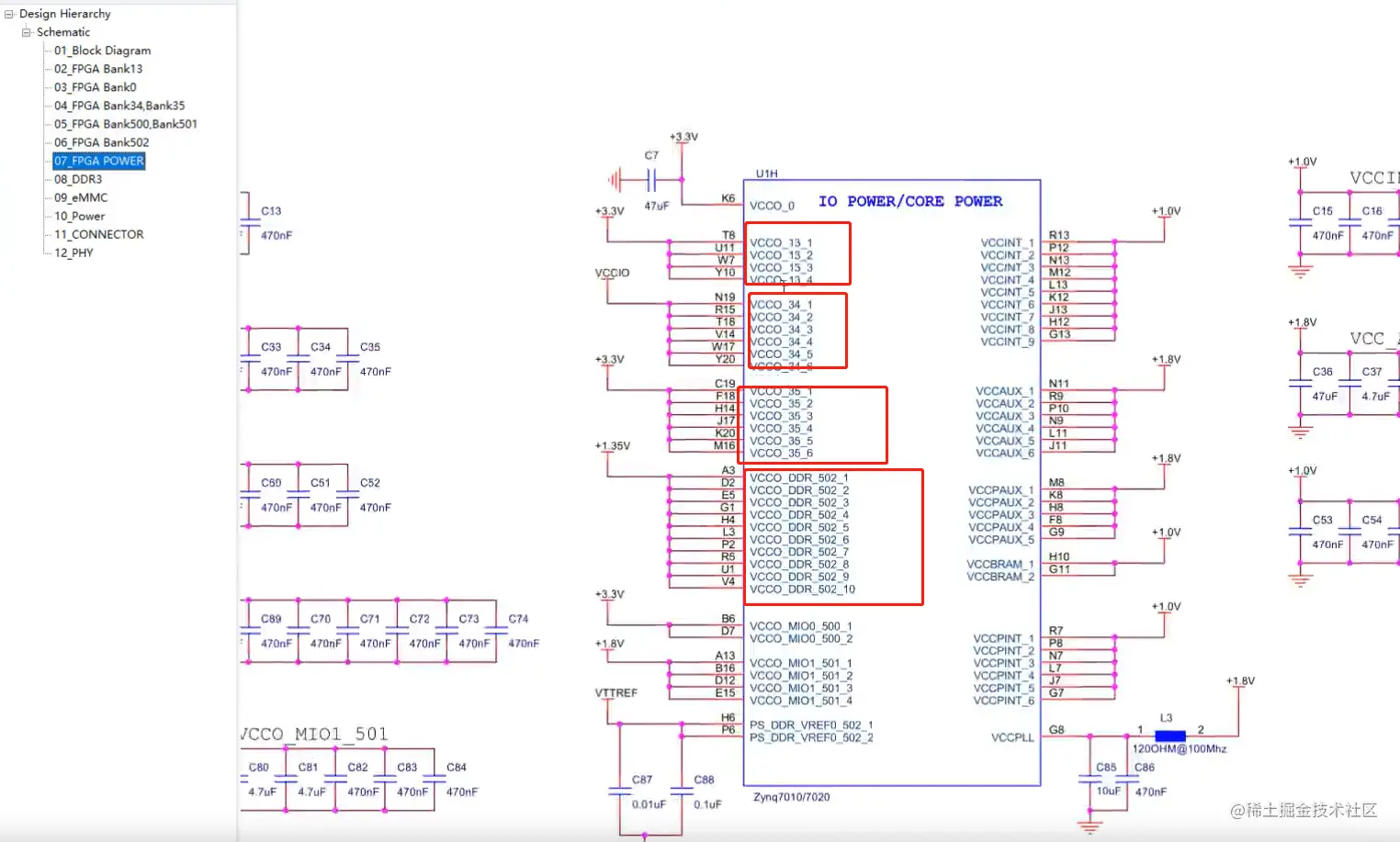Select the ground symbol left of C7
Screen dimensions: 1400x842
(x=615, y=179)
